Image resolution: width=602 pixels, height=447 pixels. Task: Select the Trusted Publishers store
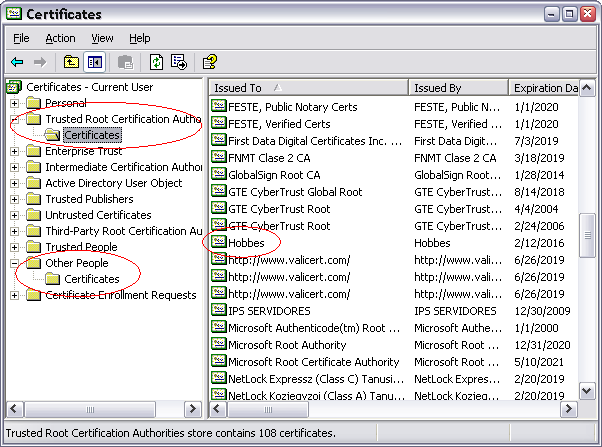91,199
